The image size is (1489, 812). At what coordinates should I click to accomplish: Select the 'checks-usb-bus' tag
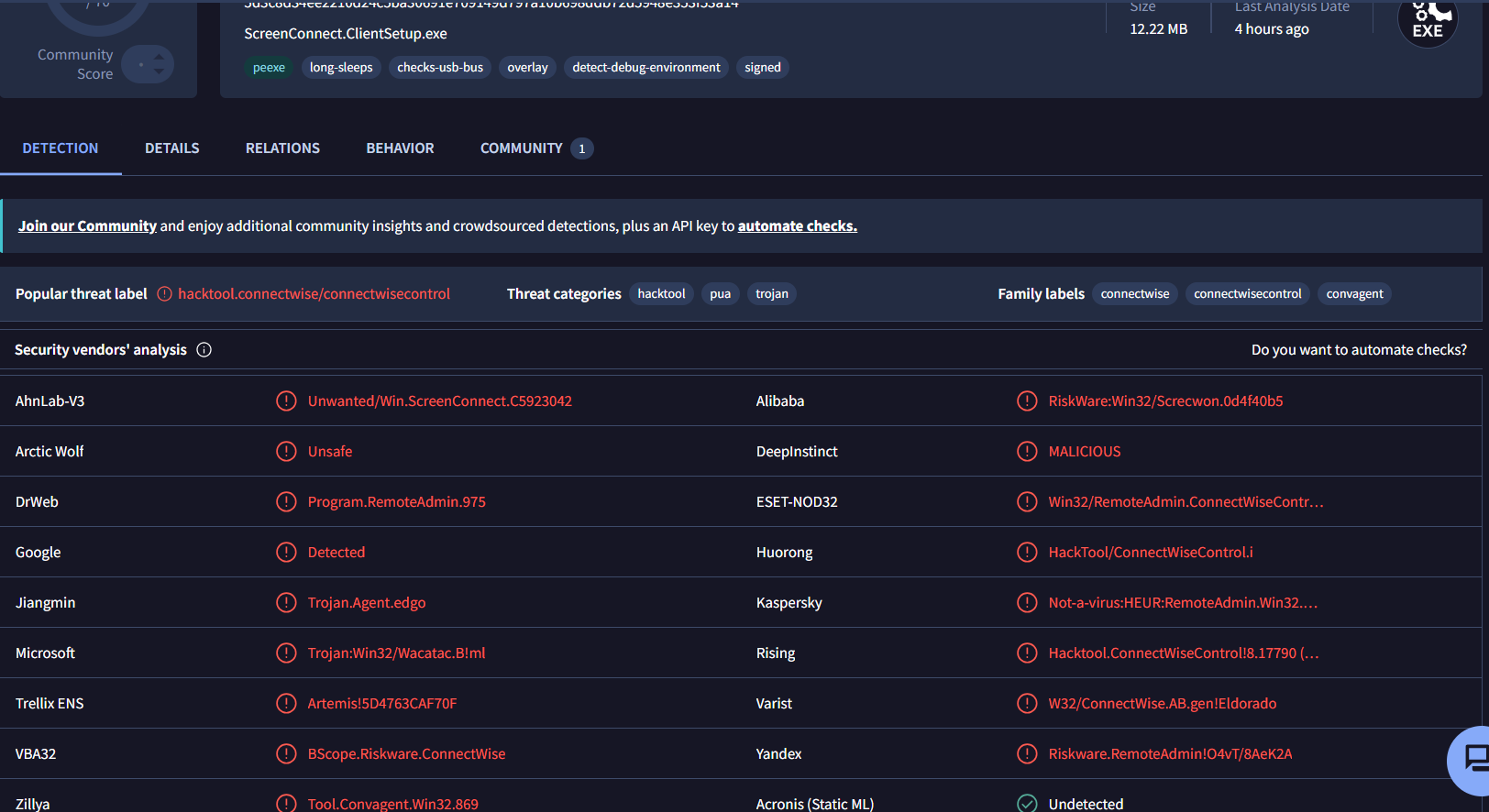click(x=440, y=68)
